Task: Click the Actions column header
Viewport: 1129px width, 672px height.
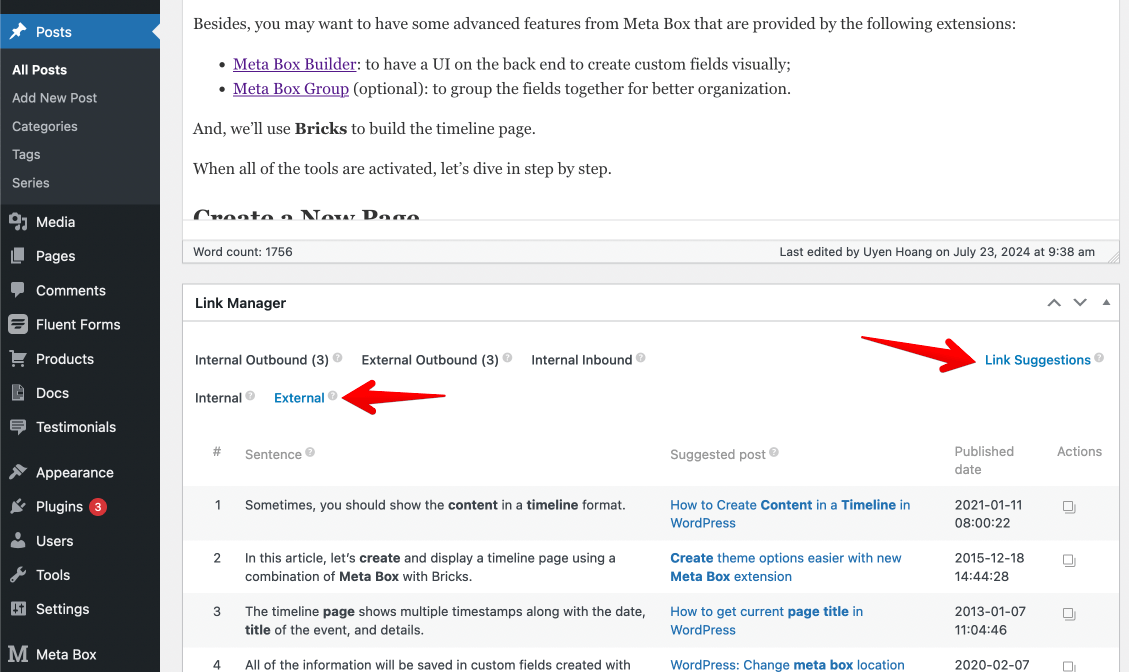Action: [x=1079, y=452]
